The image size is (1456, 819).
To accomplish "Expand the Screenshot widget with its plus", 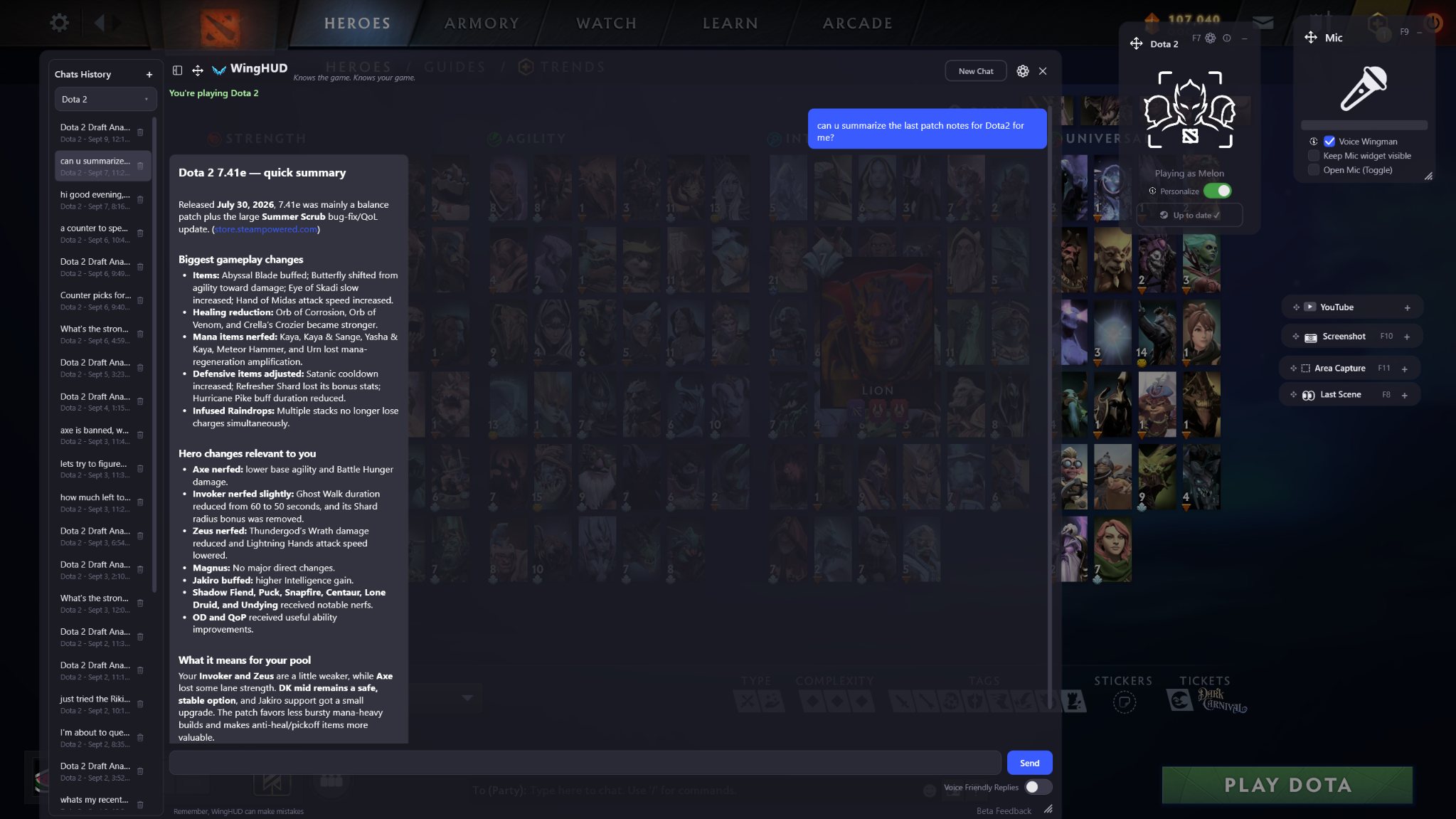I will click(x=1407, y=337).
